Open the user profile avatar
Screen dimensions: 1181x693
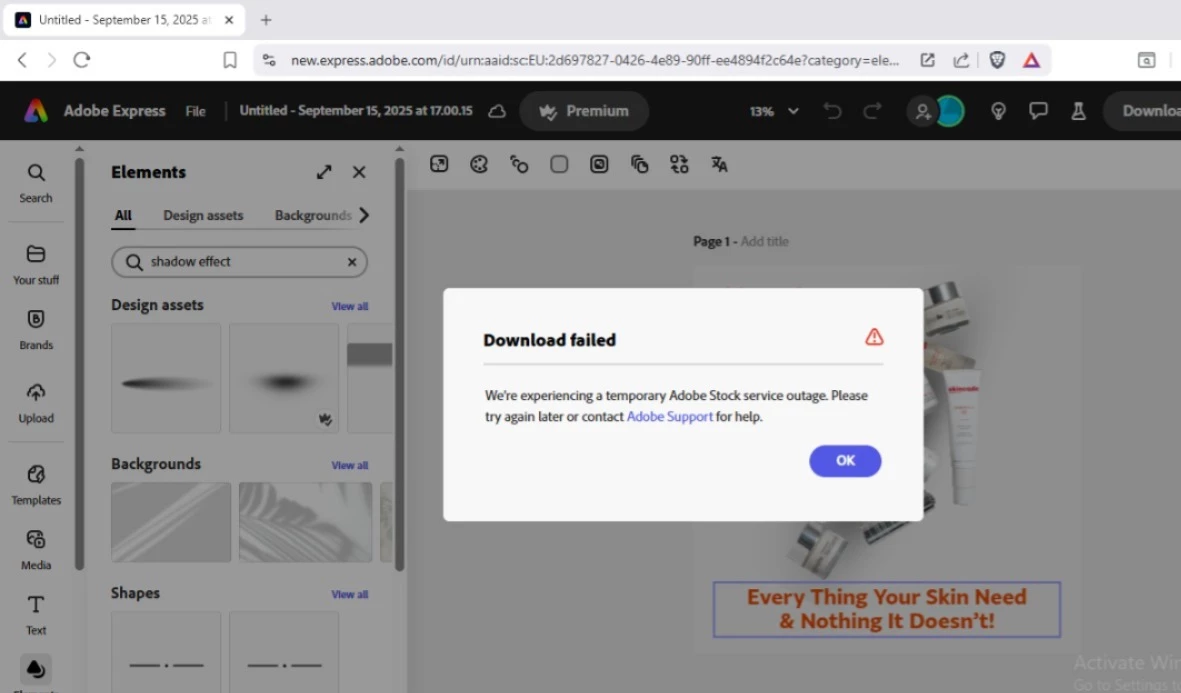pos(950,111)
